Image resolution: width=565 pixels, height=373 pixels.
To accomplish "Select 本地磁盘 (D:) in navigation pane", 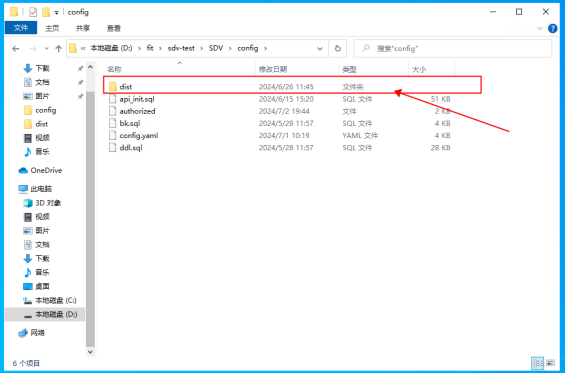I will pyautogui.click(x=45, y=314).
